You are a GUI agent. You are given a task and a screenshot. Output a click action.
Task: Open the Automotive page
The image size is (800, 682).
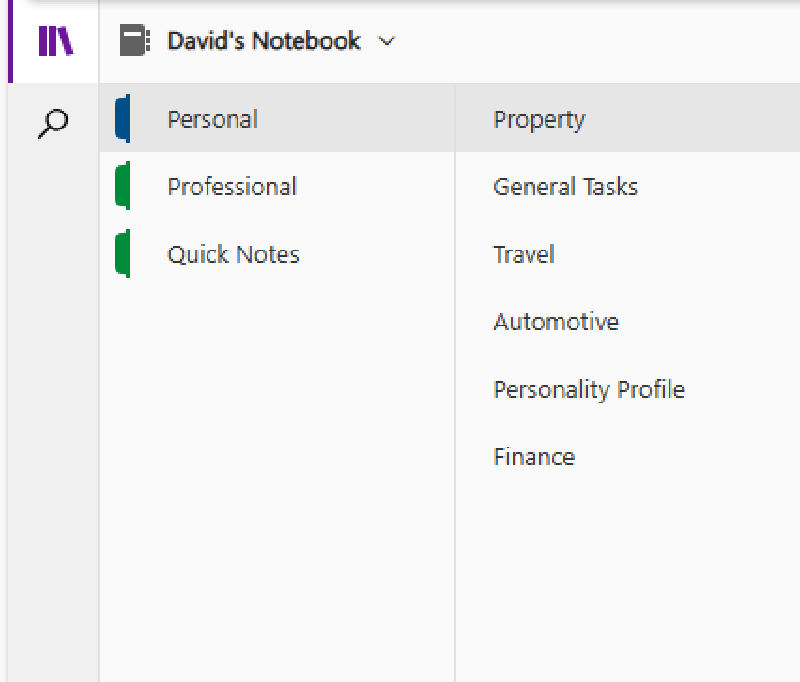[556, 321]
